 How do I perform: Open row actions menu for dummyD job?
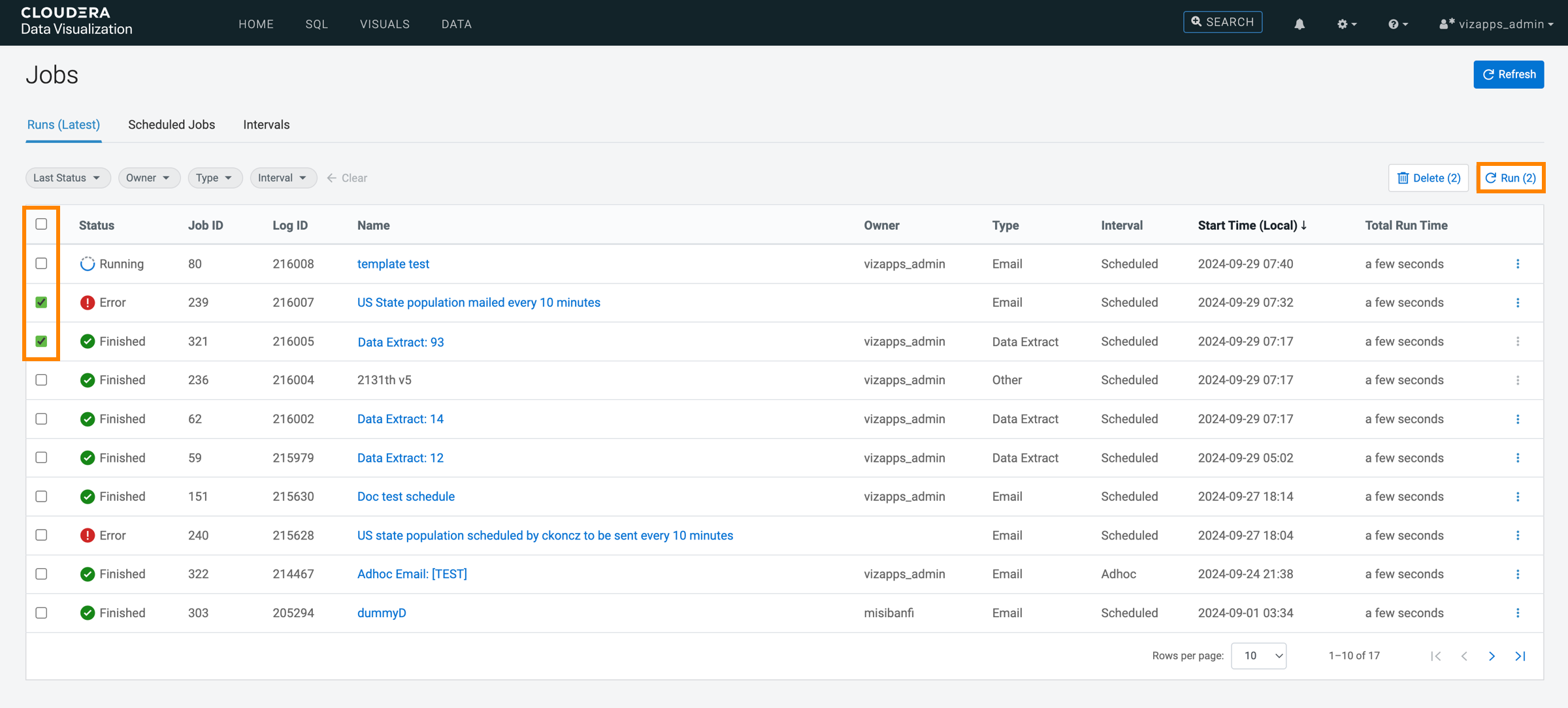[1518, 613]
